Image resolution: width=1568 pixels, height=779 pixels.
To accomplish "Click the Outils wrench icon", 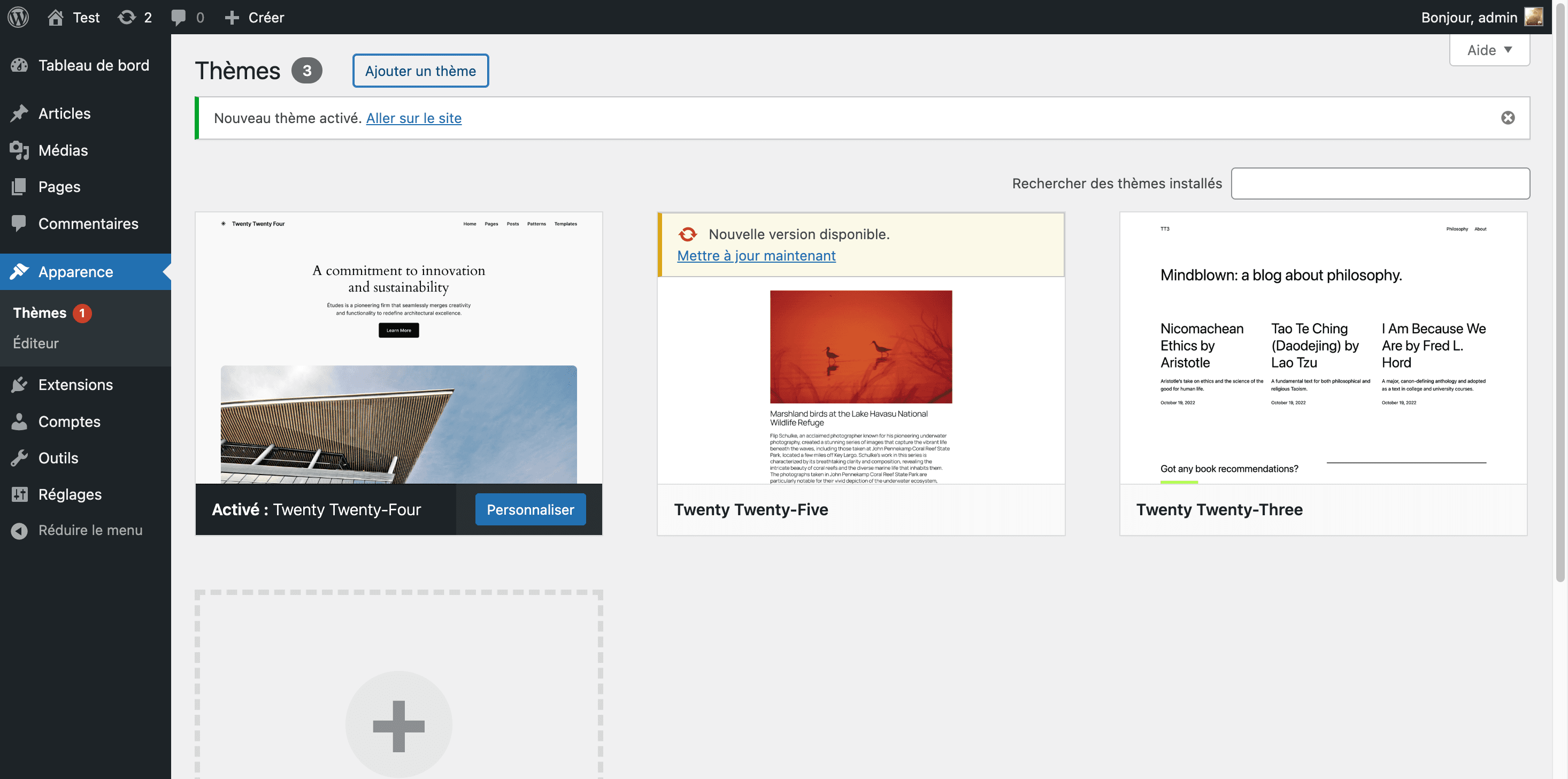I will point(19,457).
